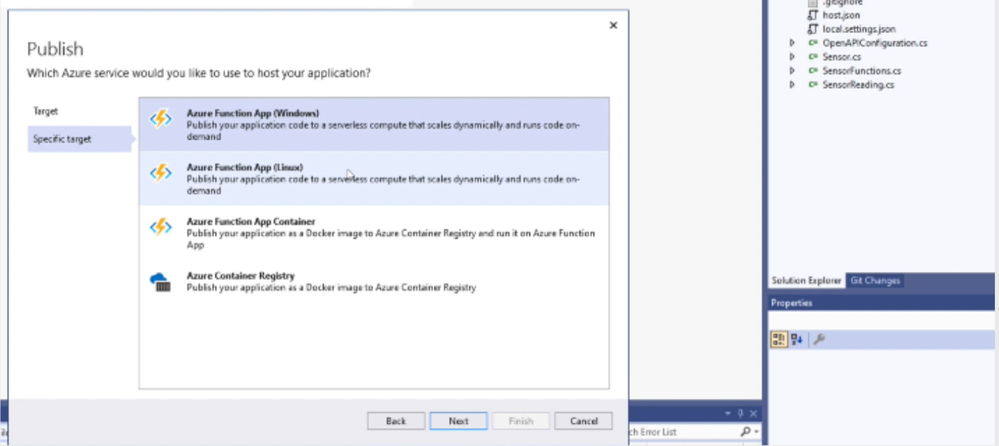Open Error List window position dropdown

[x=728, y=414]
